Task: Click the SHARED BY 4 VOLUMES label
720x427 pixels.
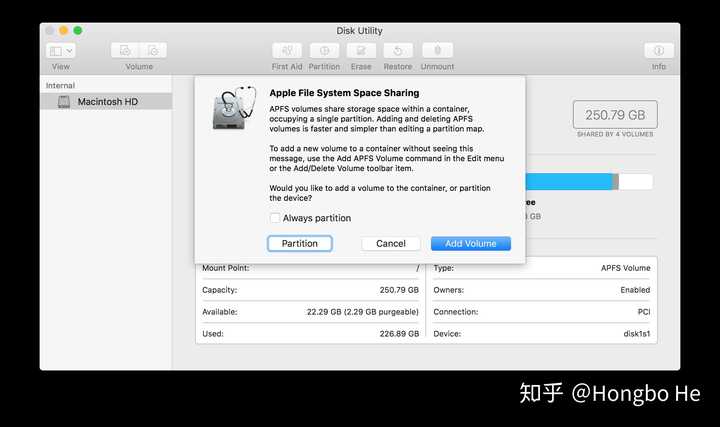Action: (x=615, y=134)
